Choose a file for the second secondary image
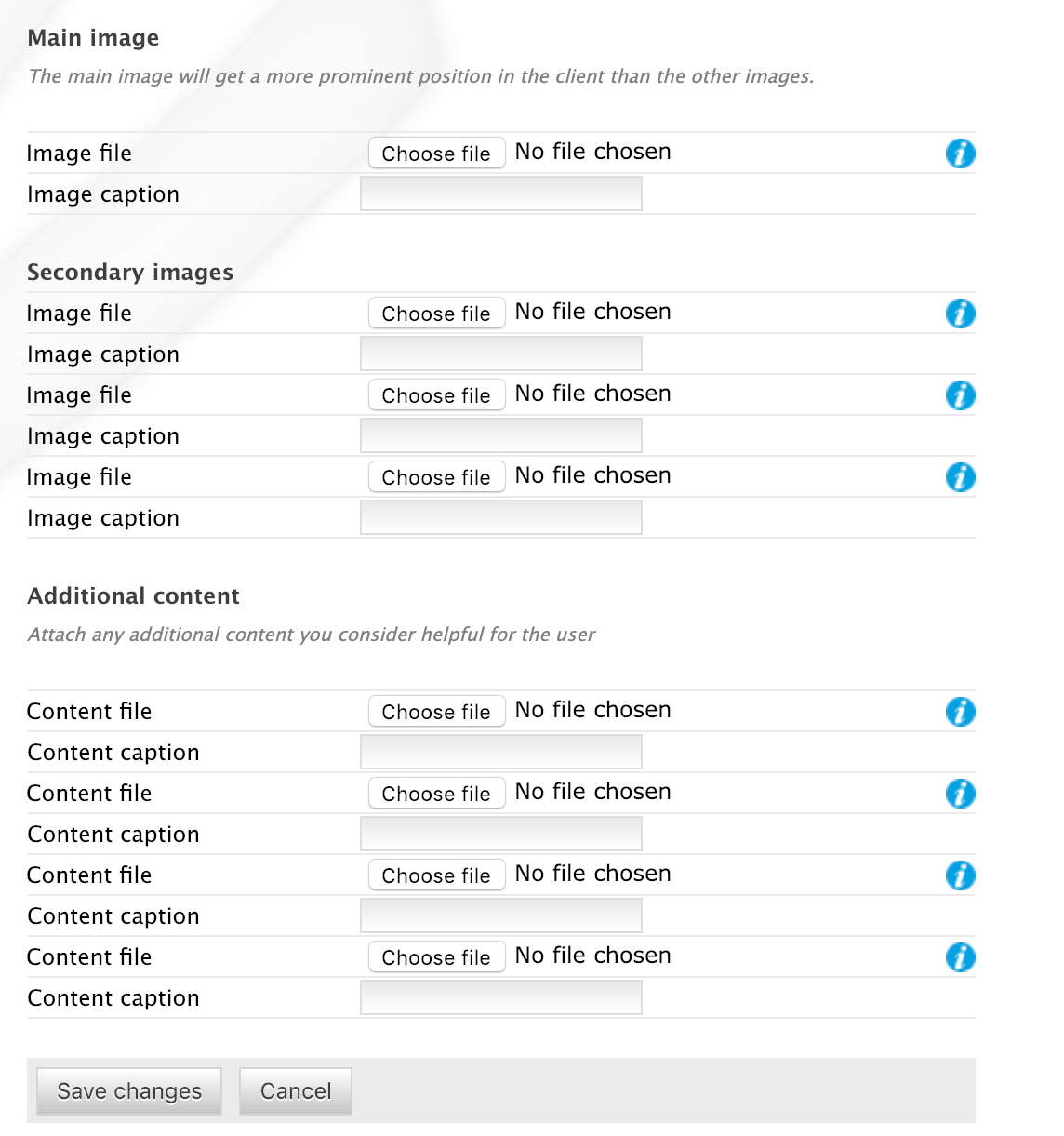This screenshot has width=1064, height=1136. (x=436, y=395)
